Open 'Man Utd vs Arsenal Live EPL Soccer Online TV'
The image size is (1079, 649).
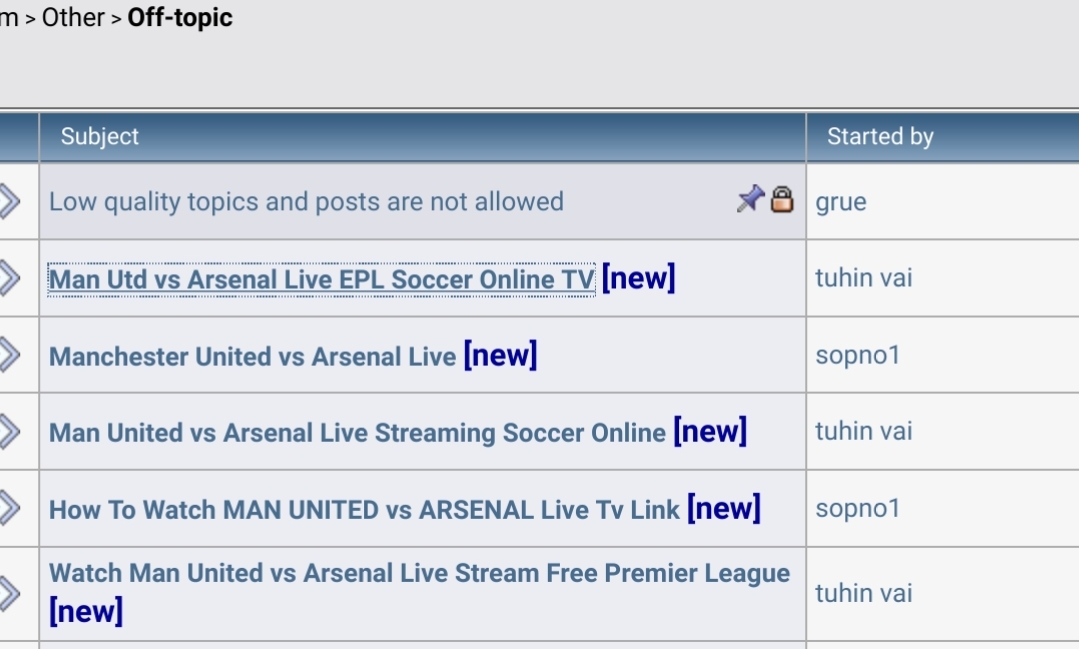point(321,279)
